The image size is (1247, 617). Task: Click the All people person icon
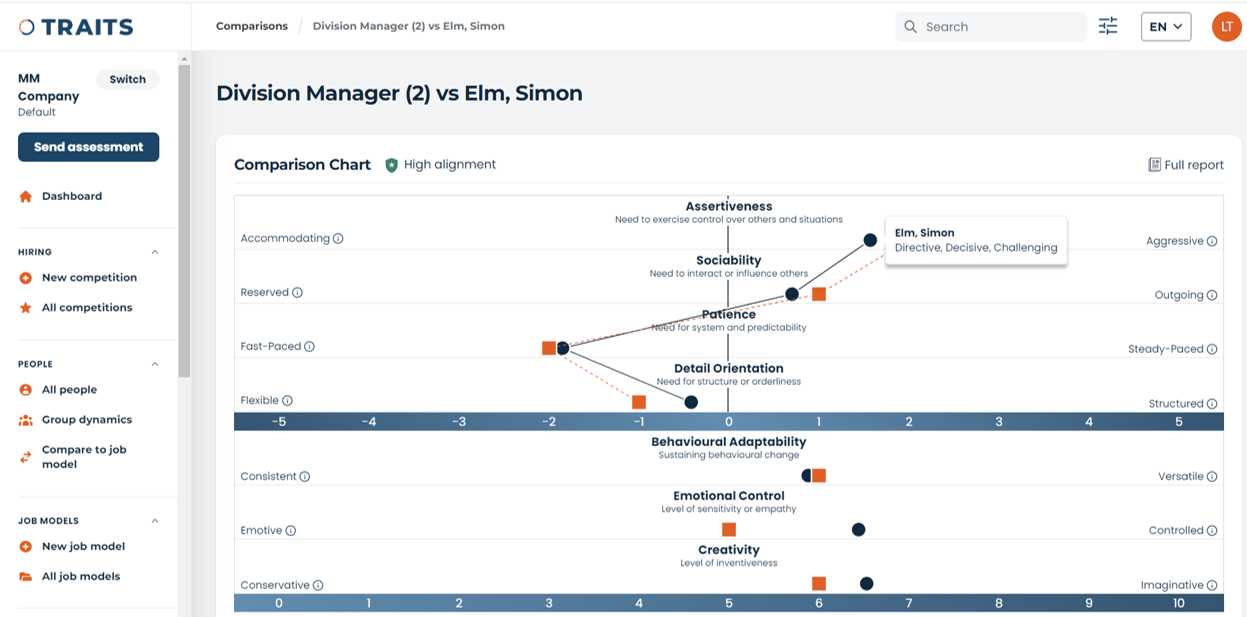[28, 389]
